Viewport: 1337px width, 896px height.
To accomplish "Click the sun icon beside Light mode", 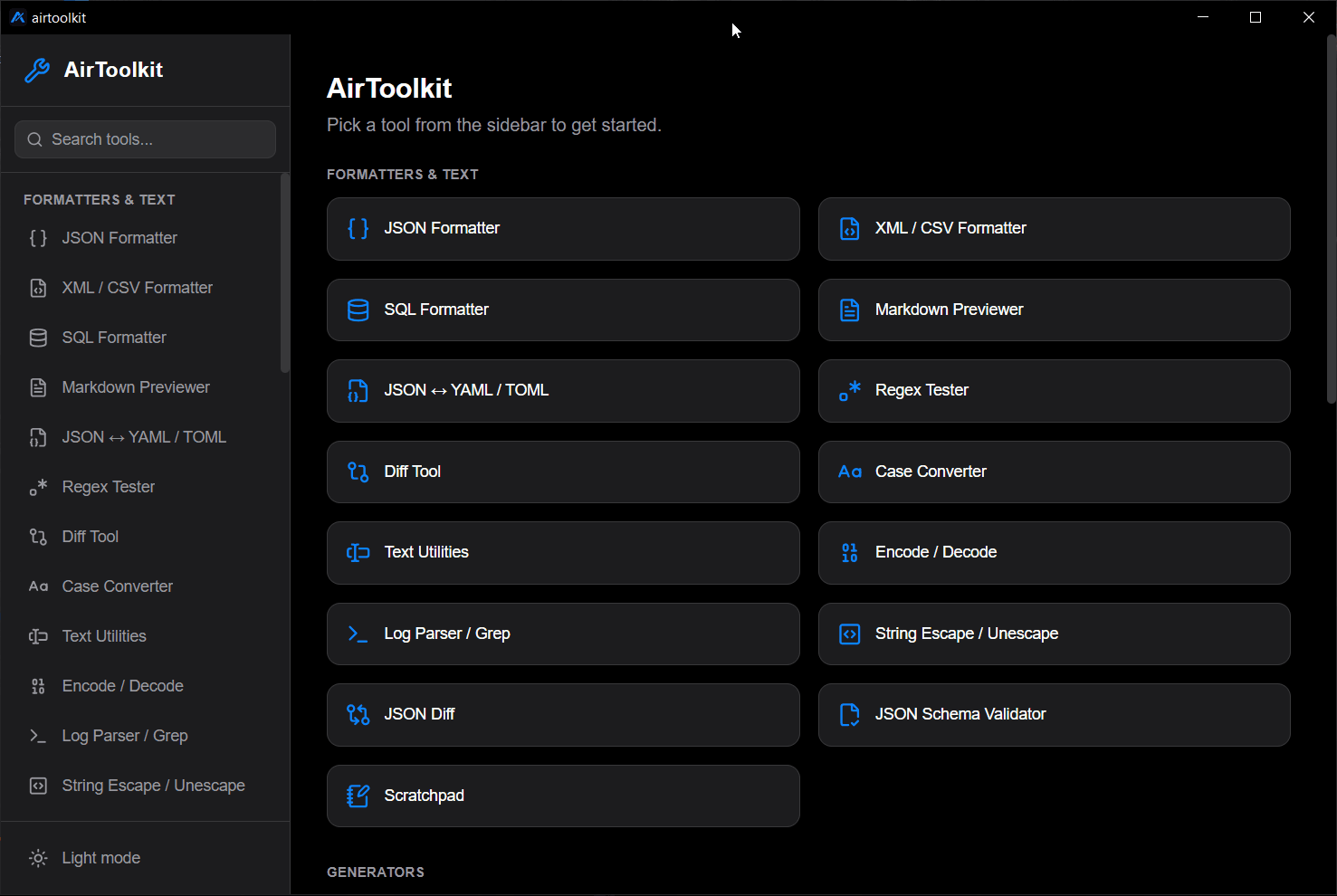I will pyautogui.click(x=38, y=858).
